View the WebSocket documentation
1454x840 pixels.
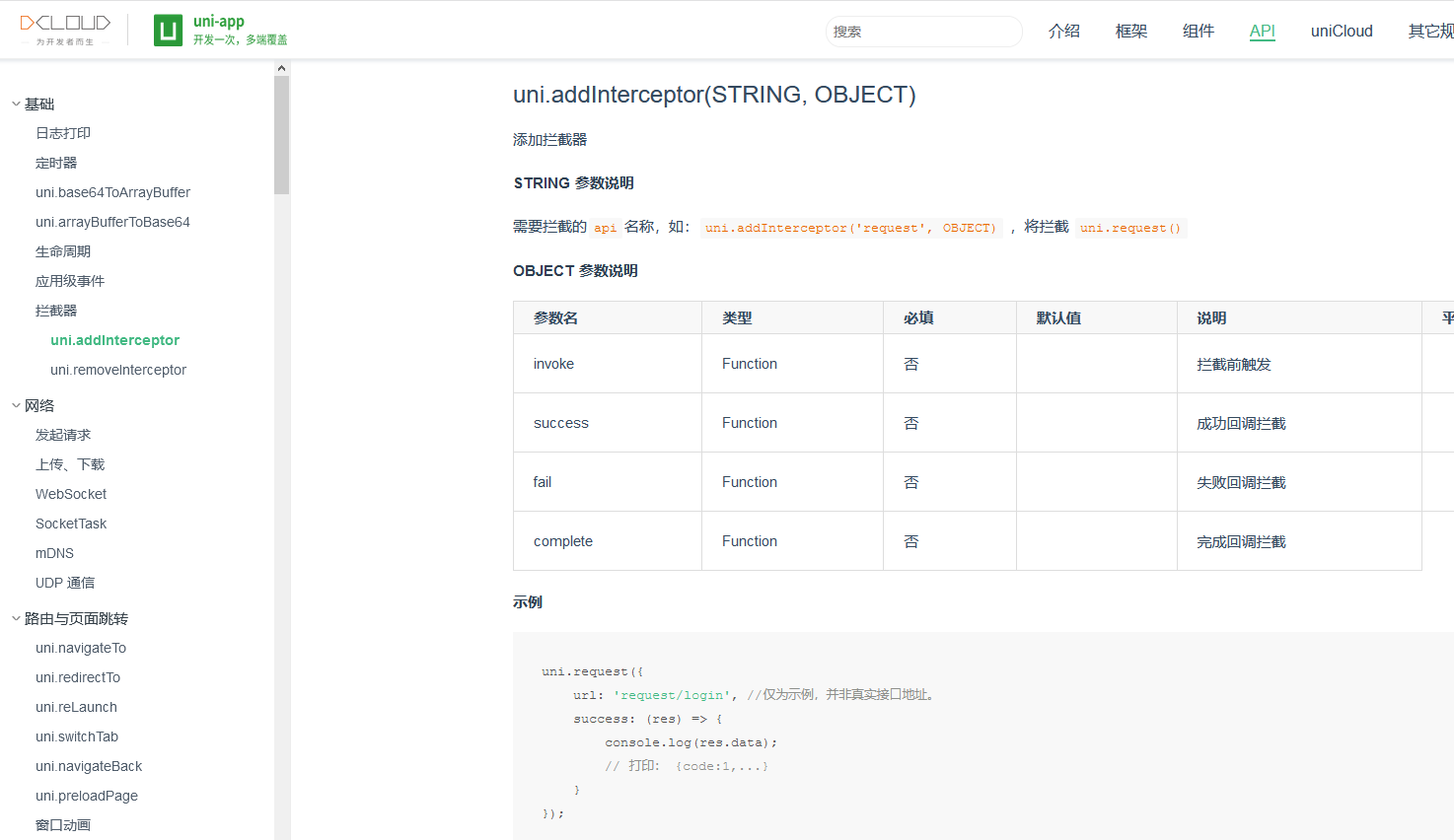coord(71,494)
